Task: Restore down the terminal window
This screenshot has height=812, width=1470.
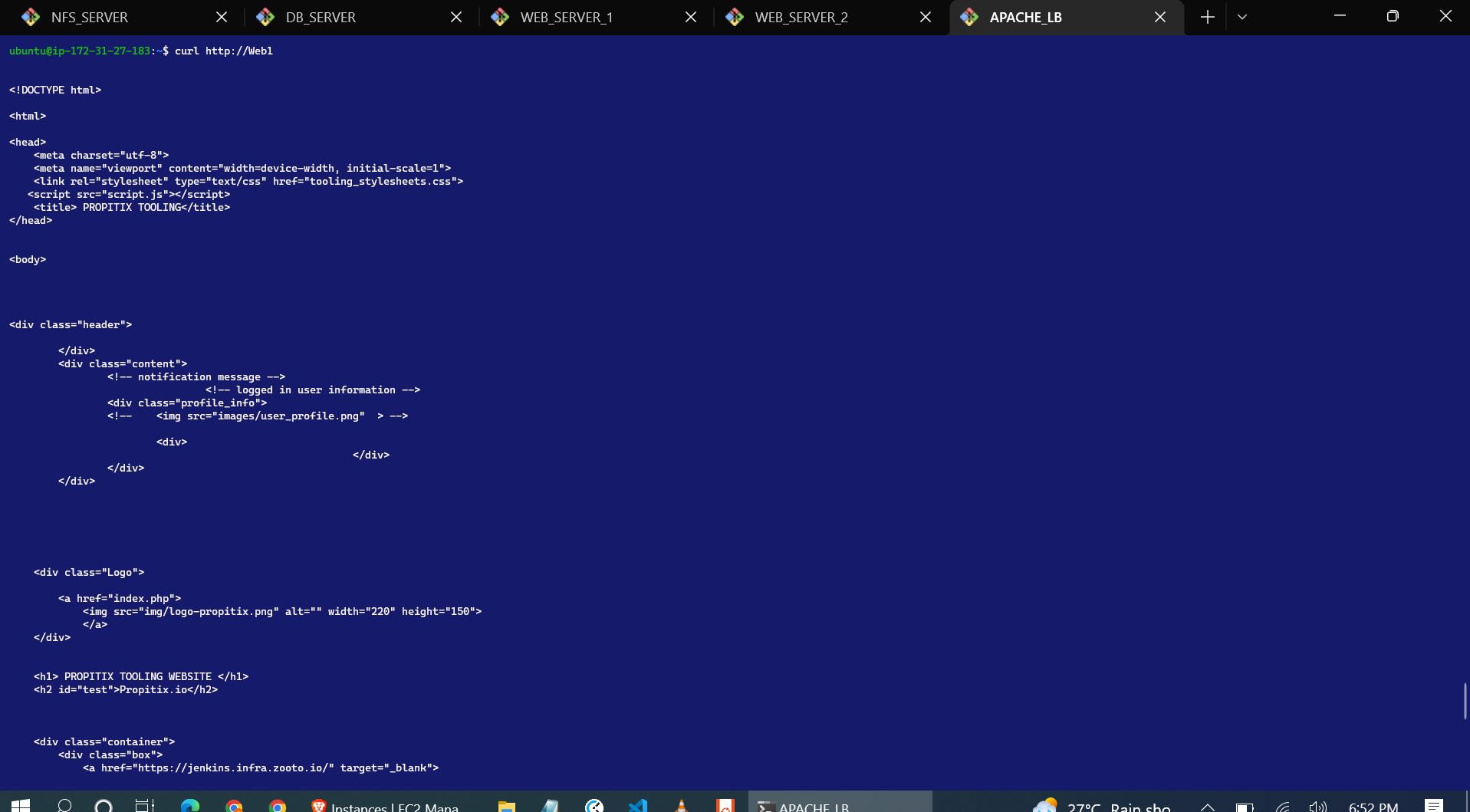Action: tap(1393, 16)
